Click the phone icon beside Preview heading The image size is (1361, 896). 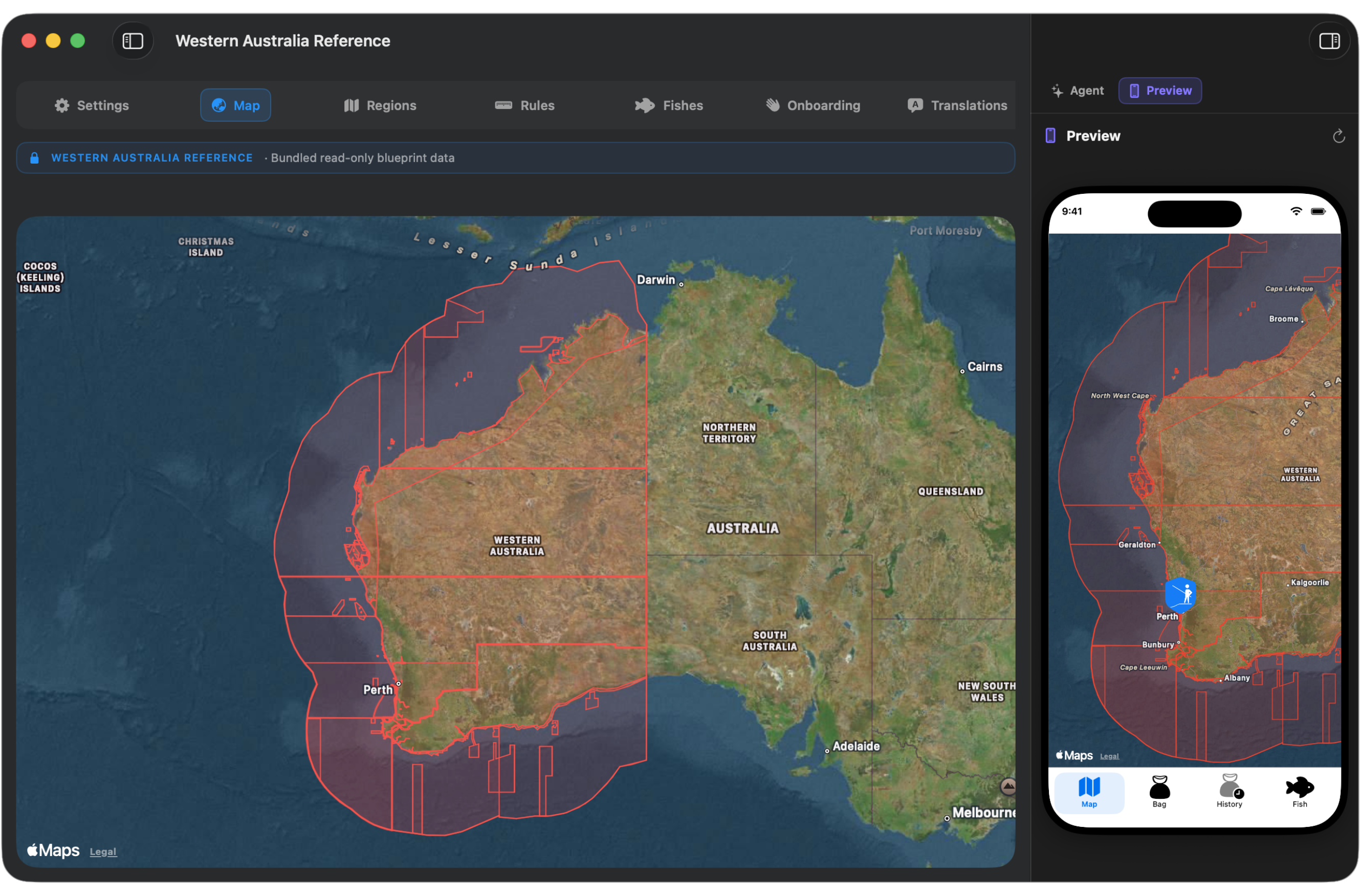click(1050, 136)
